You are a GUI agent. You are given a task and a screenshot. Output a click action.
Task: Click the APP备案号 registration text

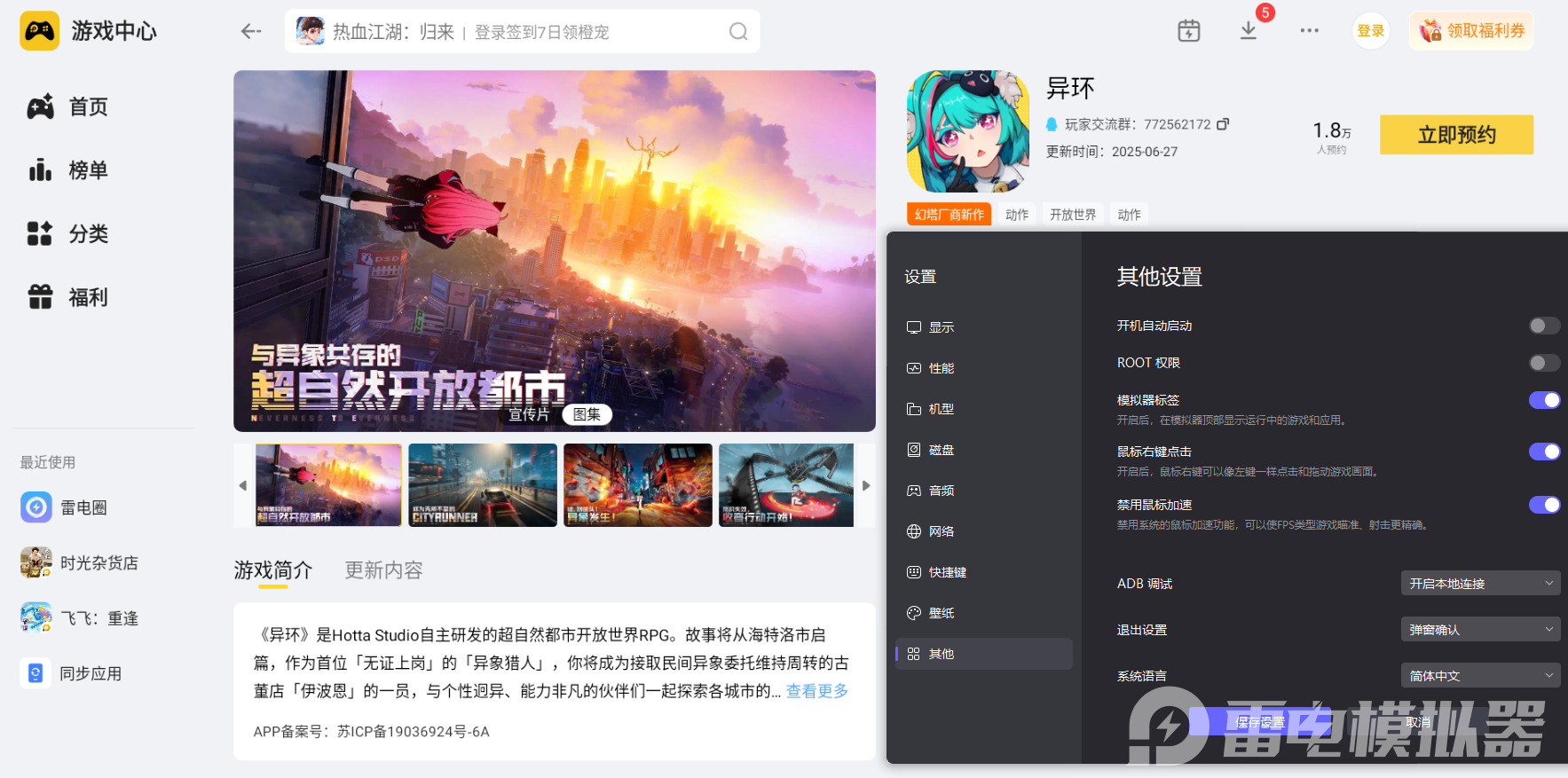[372, 732]
